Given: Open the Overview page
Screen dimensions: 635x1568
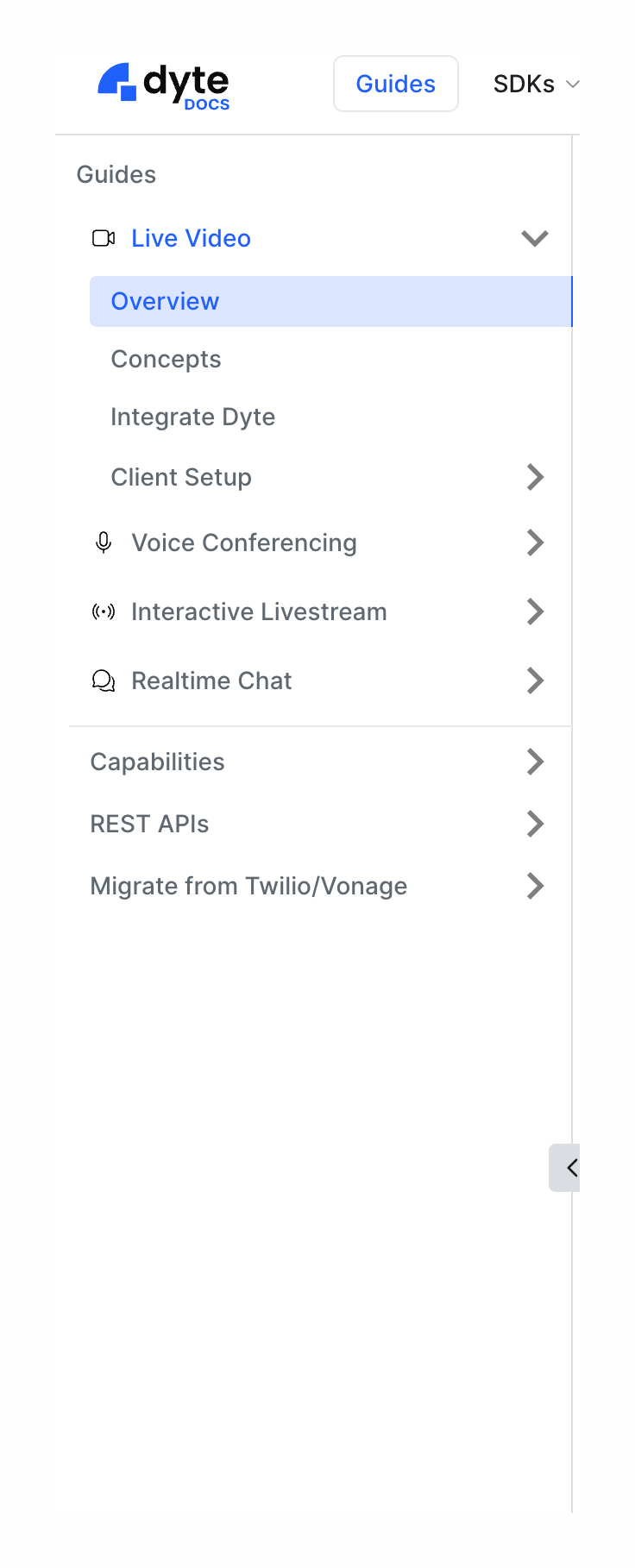Looking at the screenshot, I should coord(165,301).
